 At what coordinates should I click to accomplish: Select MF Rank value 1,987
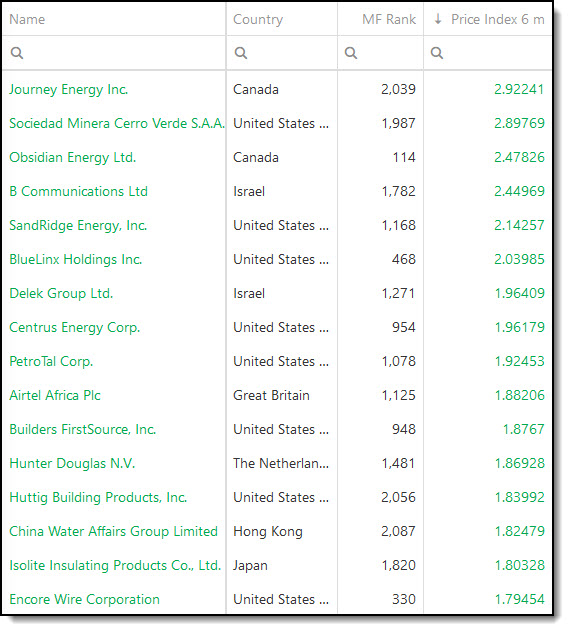point(399,123)
